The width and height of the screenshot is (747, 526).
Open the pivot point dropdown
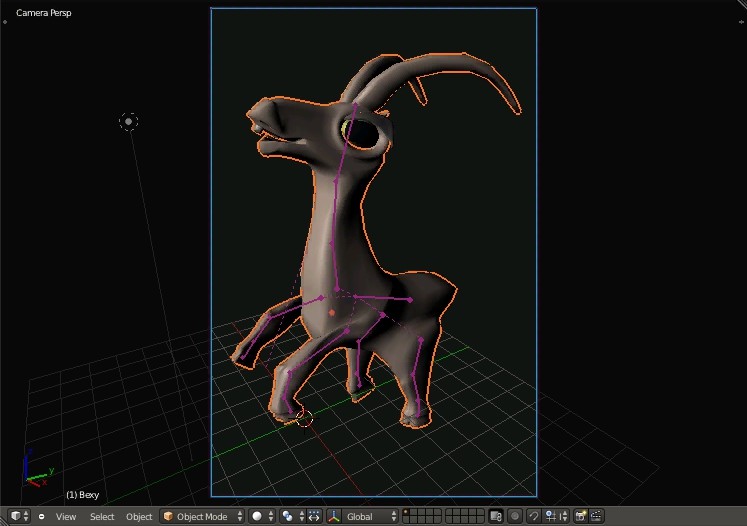point(293,516)
